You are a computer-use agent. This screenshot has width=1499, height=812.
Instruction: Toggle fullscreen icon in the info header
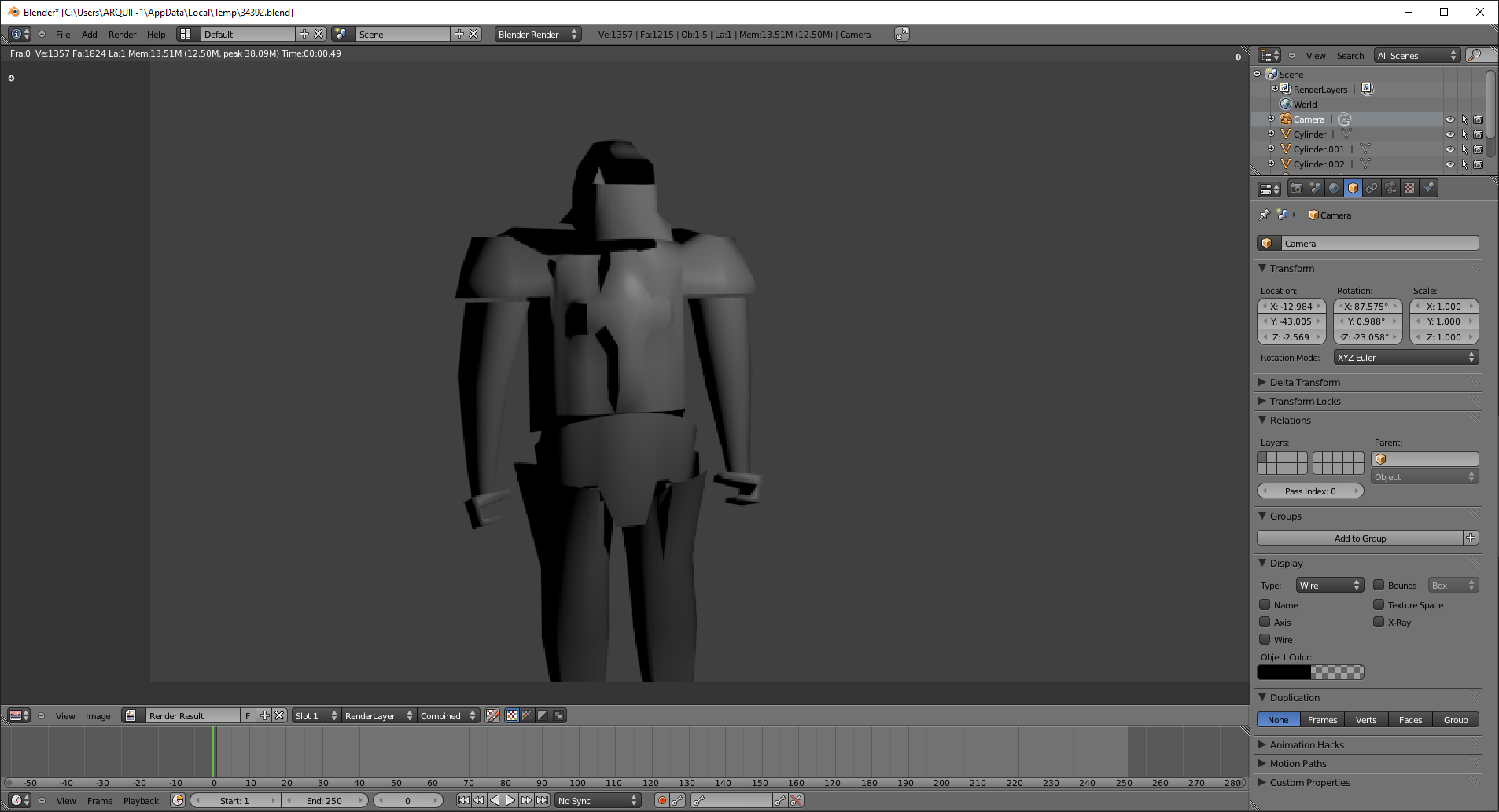(x=902, y=34)
